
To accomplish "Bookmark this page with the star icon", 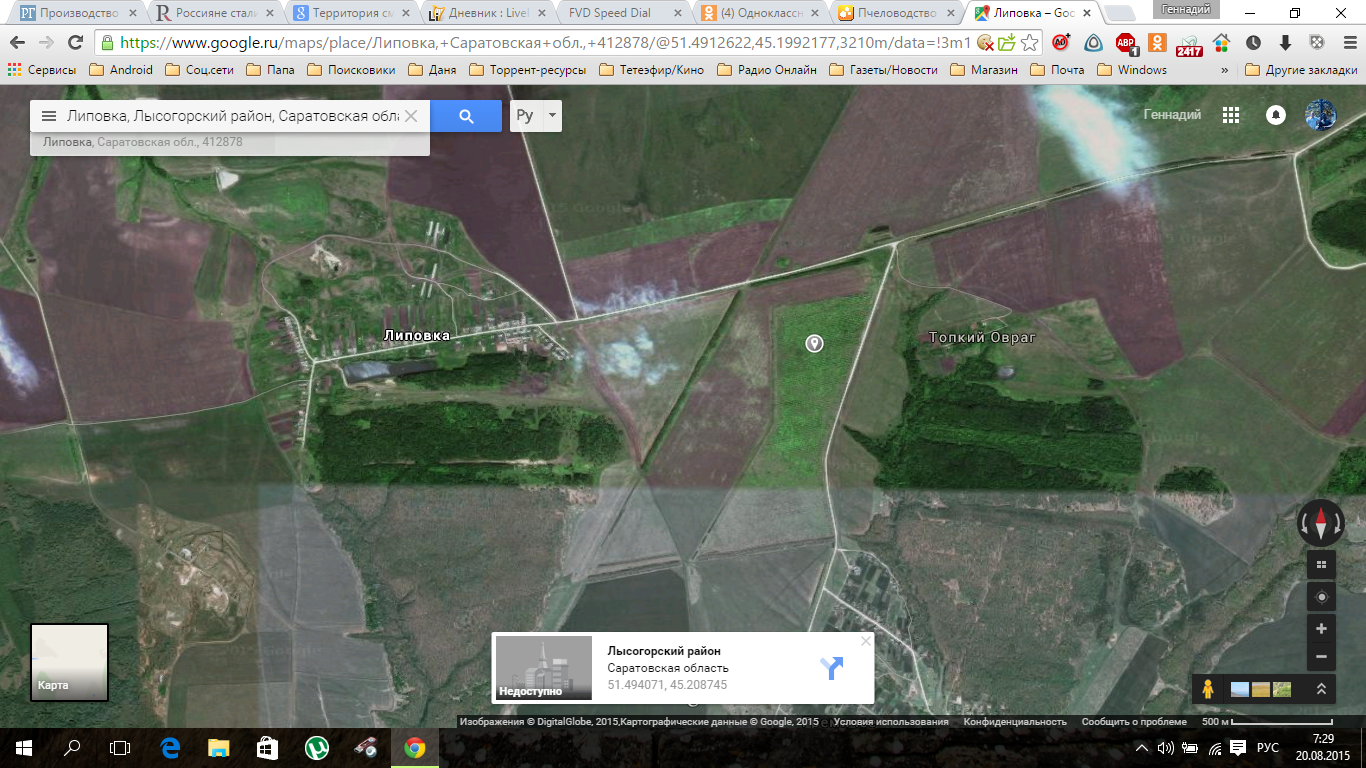I will click(x=1029, y=43).
